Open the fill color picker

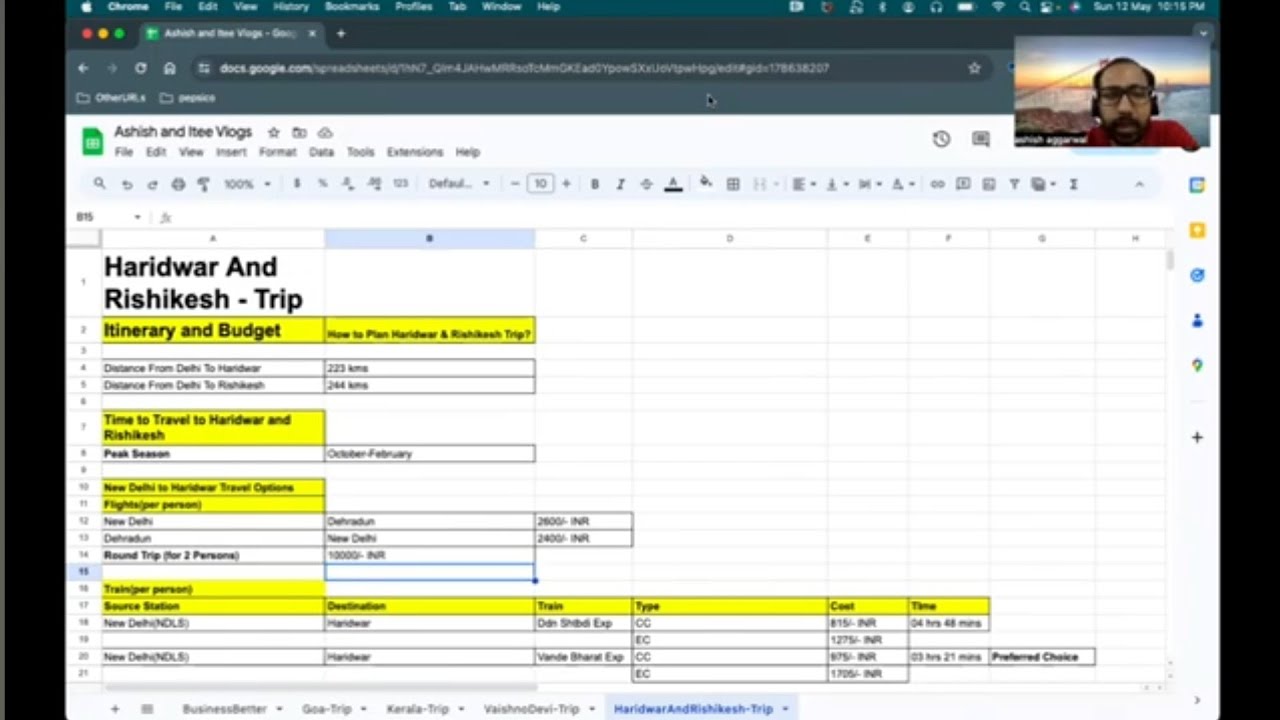coord(706,183)
